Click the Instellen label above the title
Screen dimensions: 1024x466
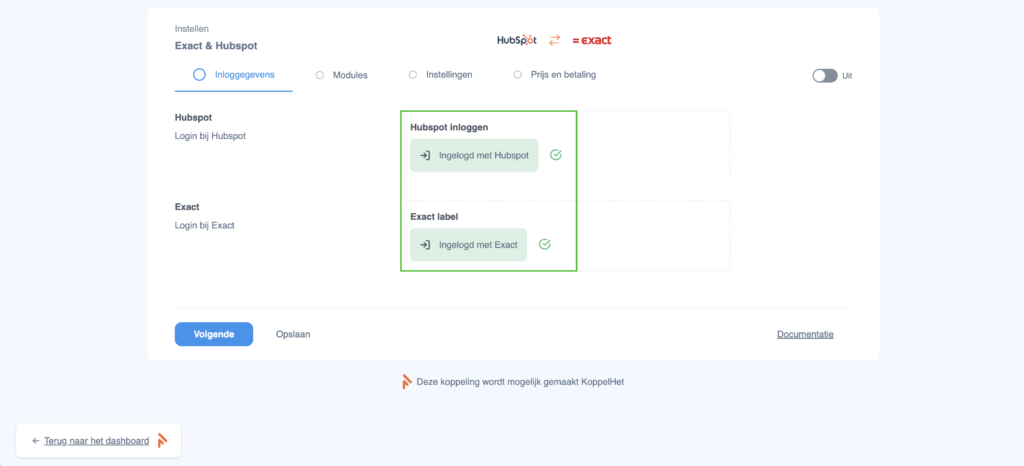[x=192, y=29]
